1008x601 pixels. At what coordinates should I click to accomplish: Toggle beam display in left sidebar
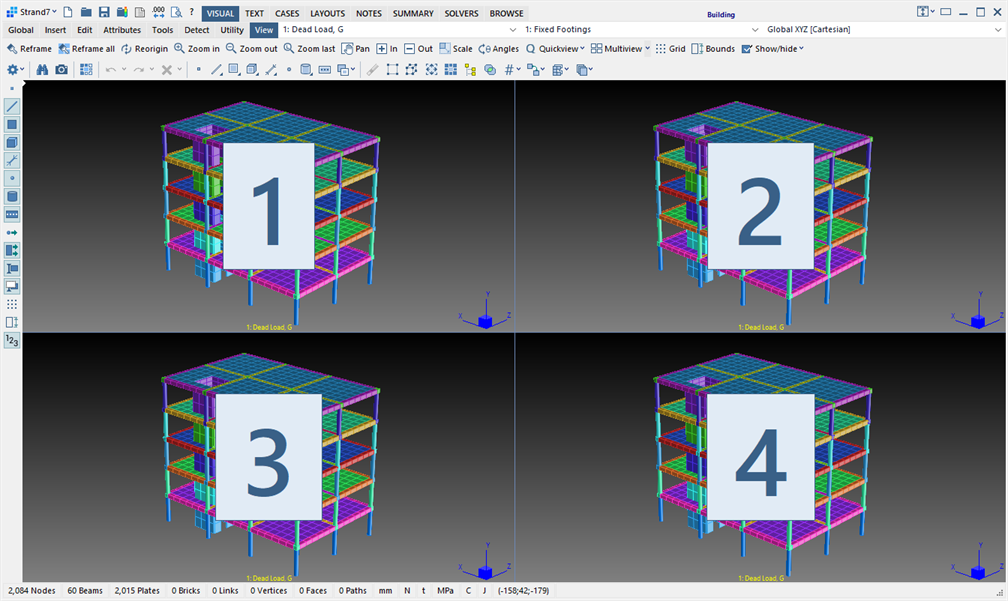tap(12, 107)
